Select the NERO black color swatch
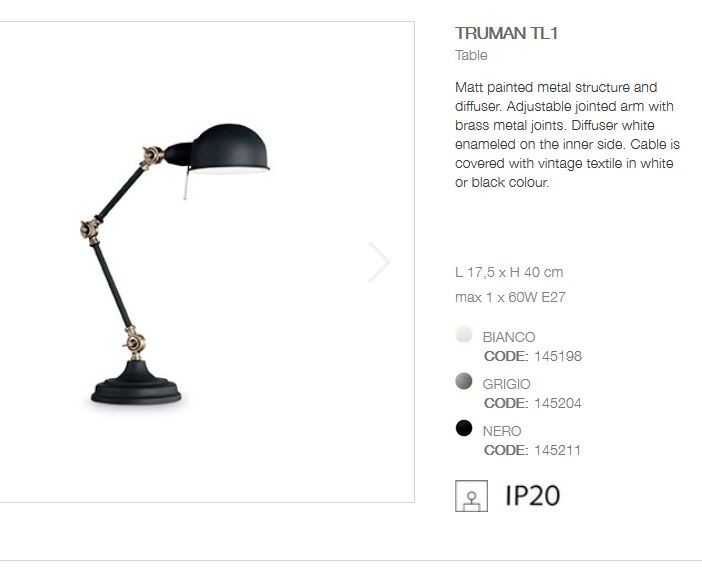 pyautogui.click(x=464, y=428)
